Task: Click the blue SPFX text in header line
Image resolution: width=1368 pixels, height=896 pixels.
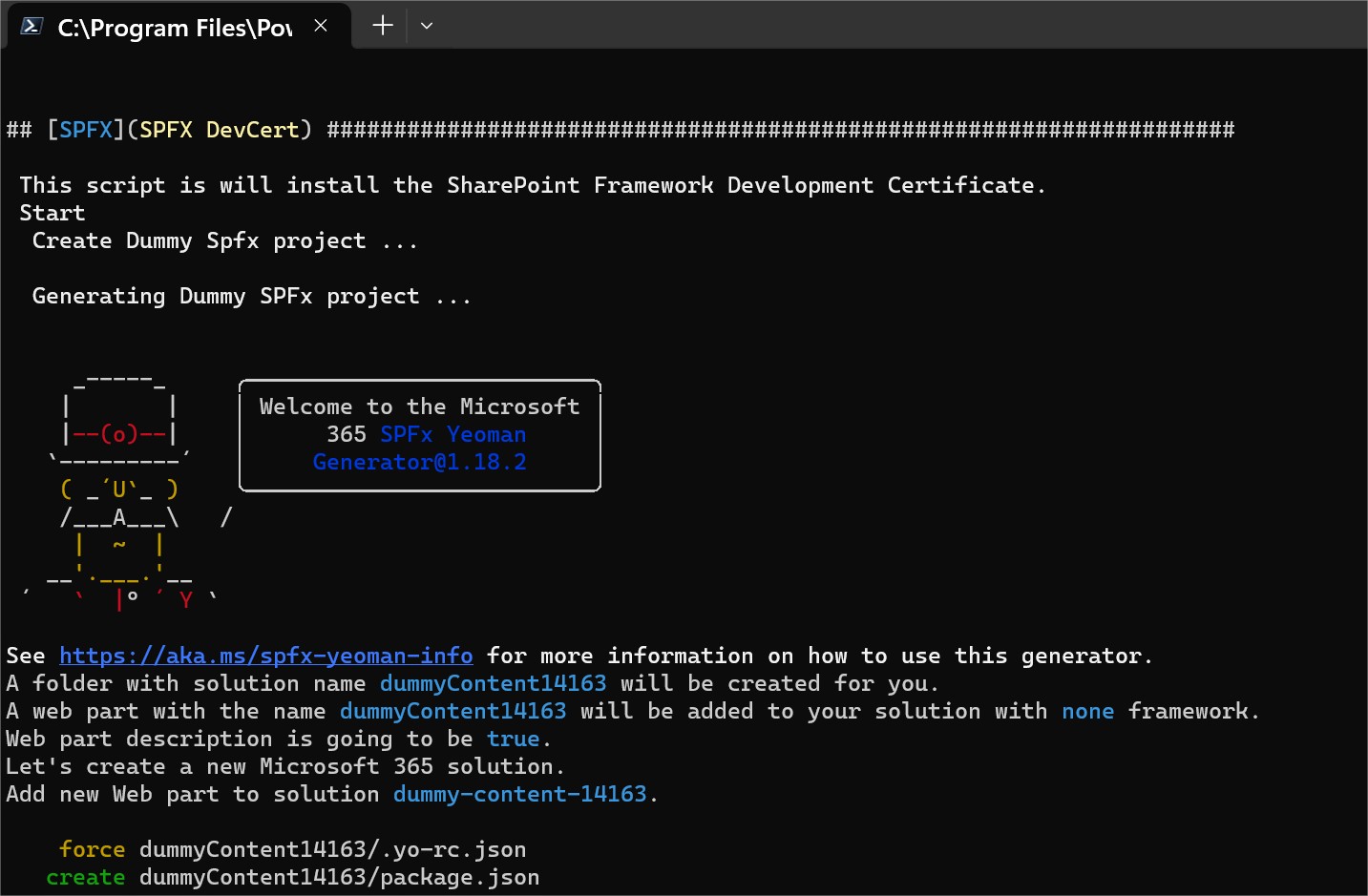Action: 86,130
